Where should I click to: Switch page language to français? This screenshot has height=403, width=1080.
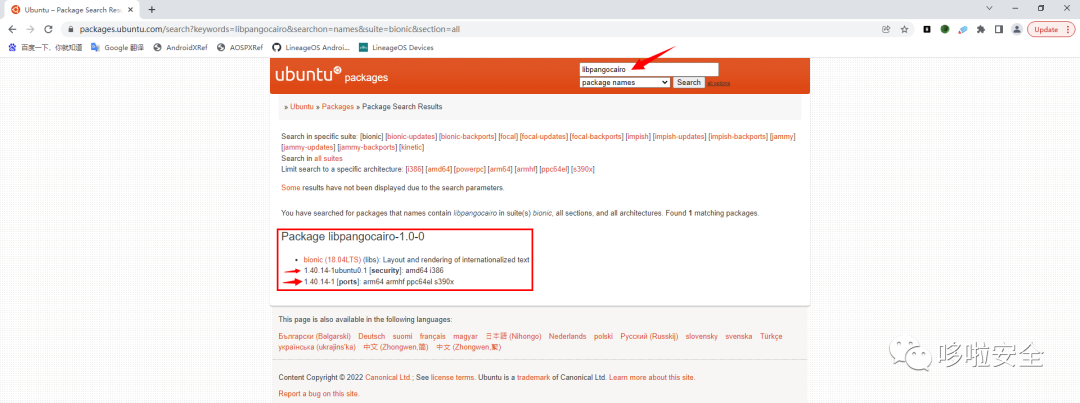pyautogui.click(x=433, y=336)
